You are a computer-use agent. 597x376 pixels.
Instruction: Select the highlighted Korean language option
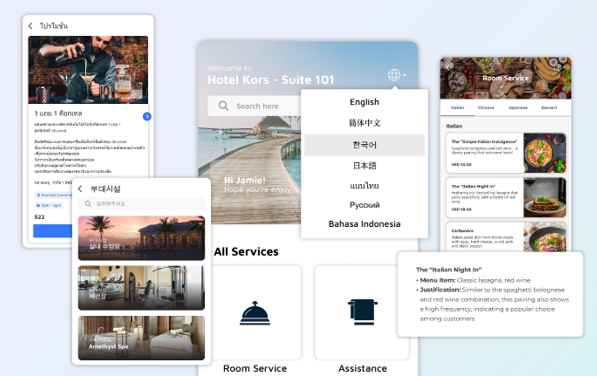click(x=364, y=145)
